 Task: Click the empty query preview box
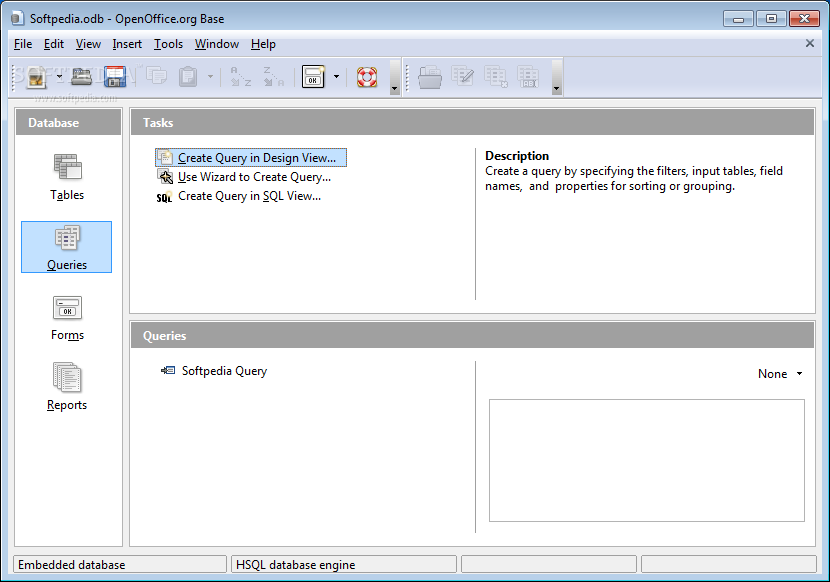(646, 461)
